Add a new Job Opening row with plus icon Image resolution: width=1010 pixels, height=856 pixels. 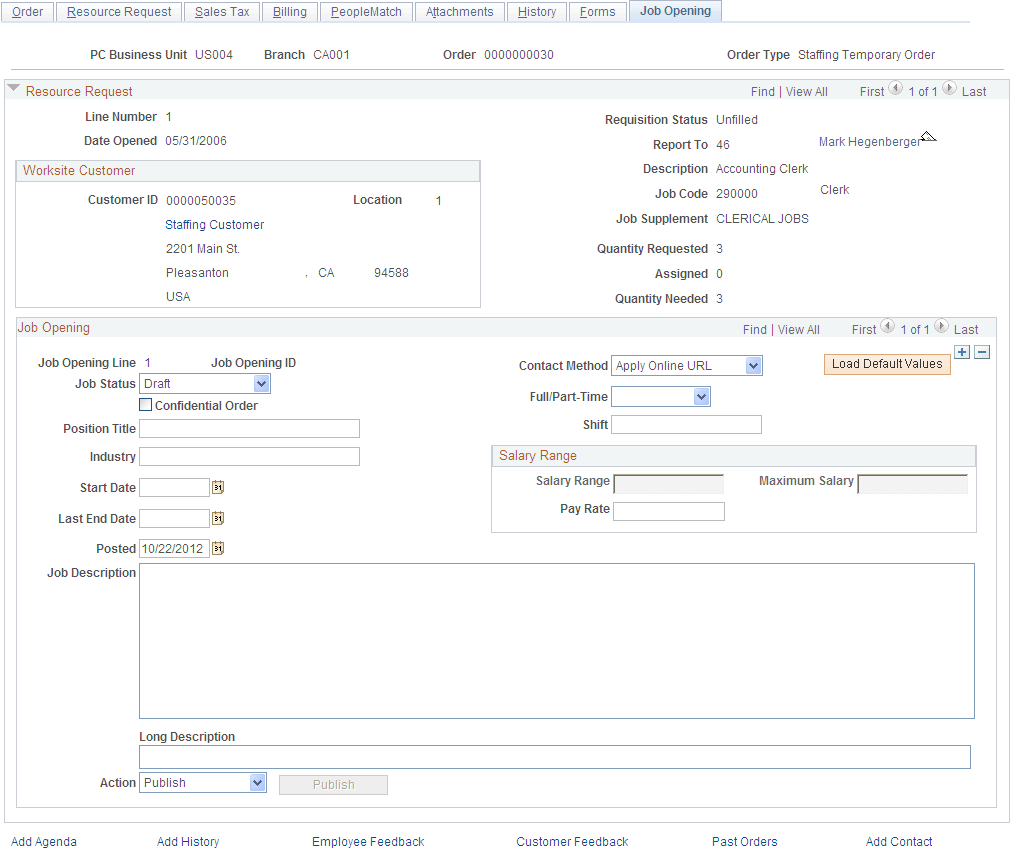pos(962,352)
